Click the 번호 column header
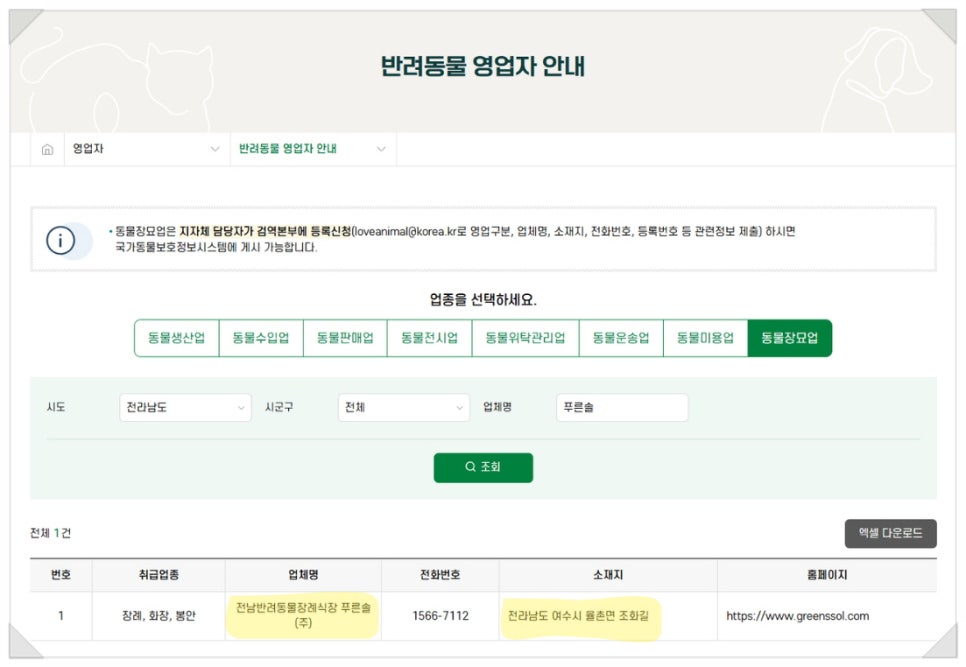Screen dimensions: 966x667 [x=60, y=575]
